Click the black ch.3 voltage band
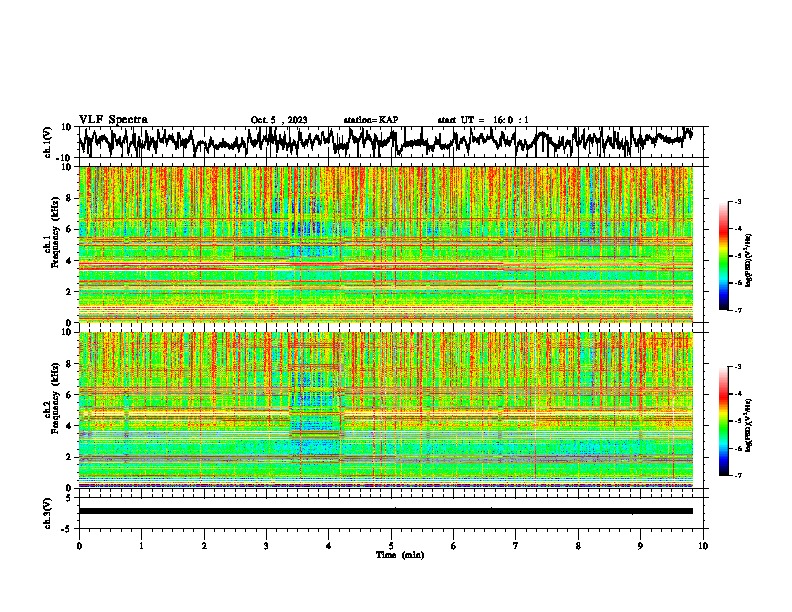 pos(386,511)
